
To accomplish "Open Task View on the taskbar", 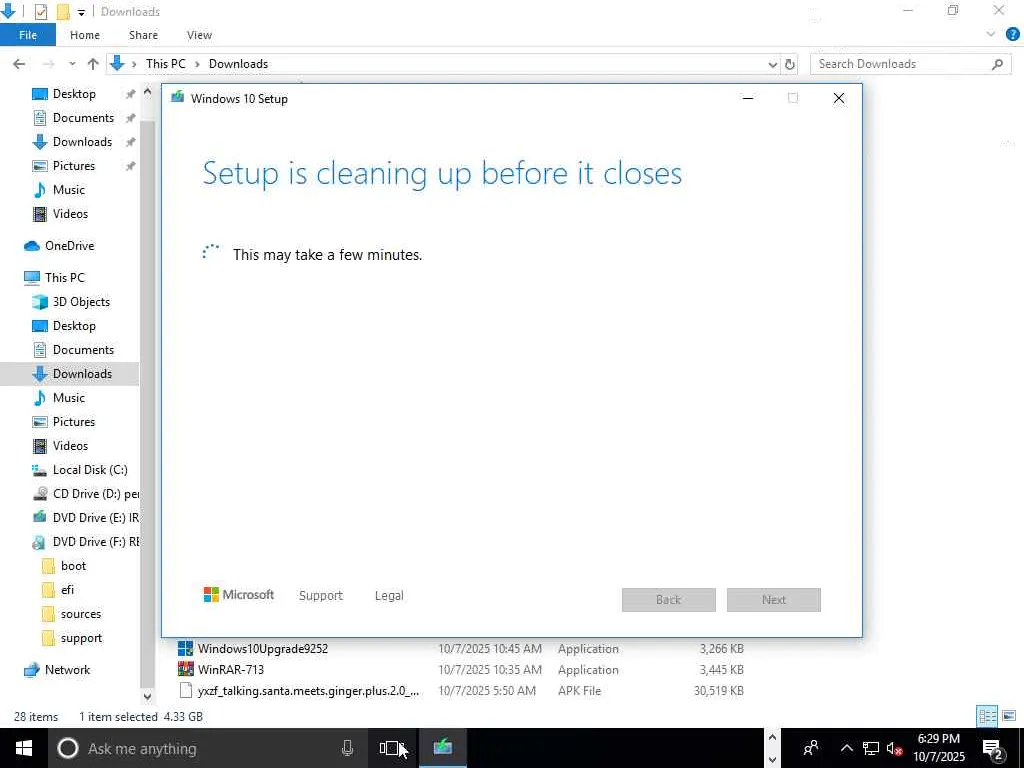I will (390, 748).
